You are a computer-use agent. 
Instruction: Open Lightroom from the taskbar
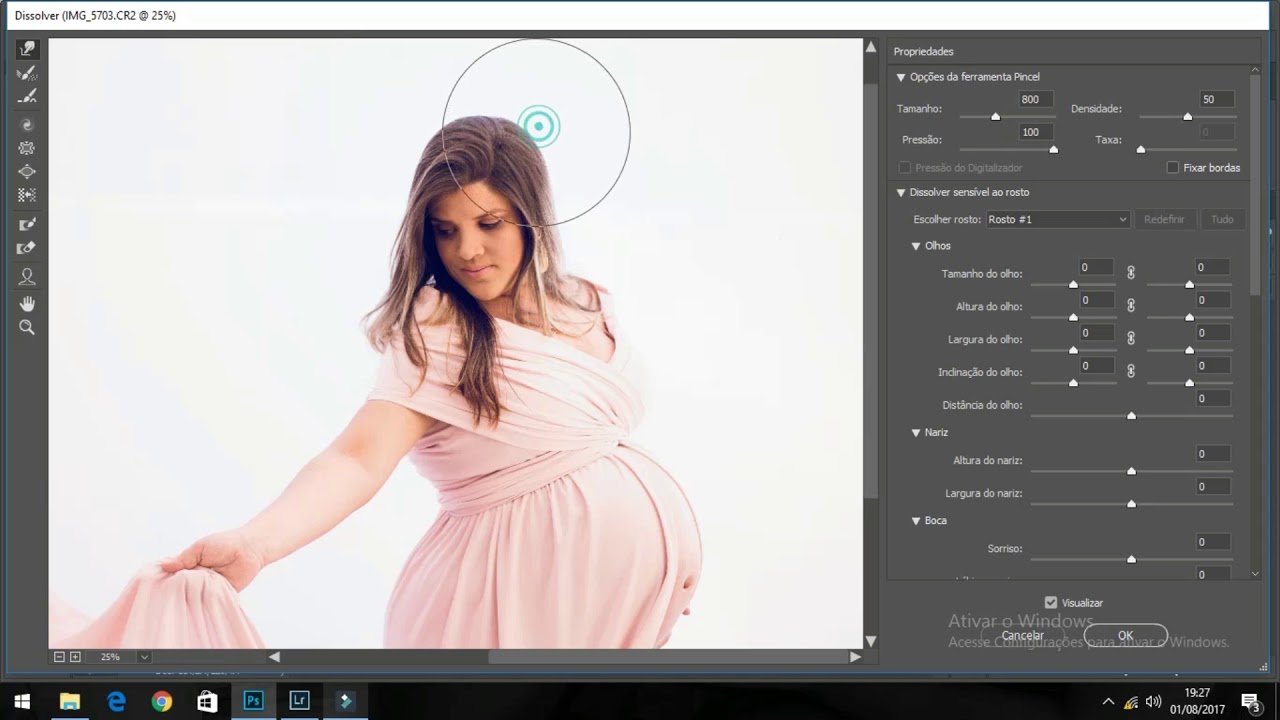[299, 701]
